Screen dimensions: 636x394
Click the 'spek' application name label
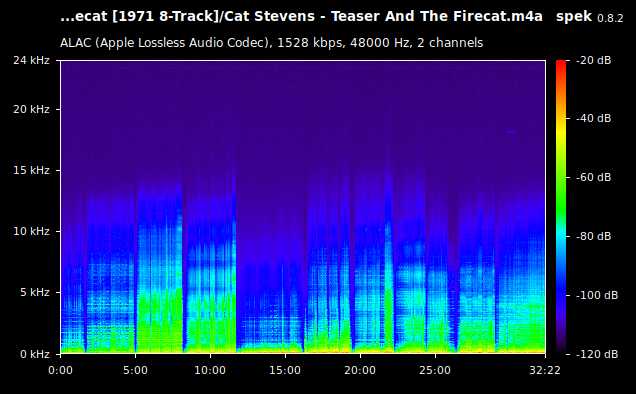point(574,17)
